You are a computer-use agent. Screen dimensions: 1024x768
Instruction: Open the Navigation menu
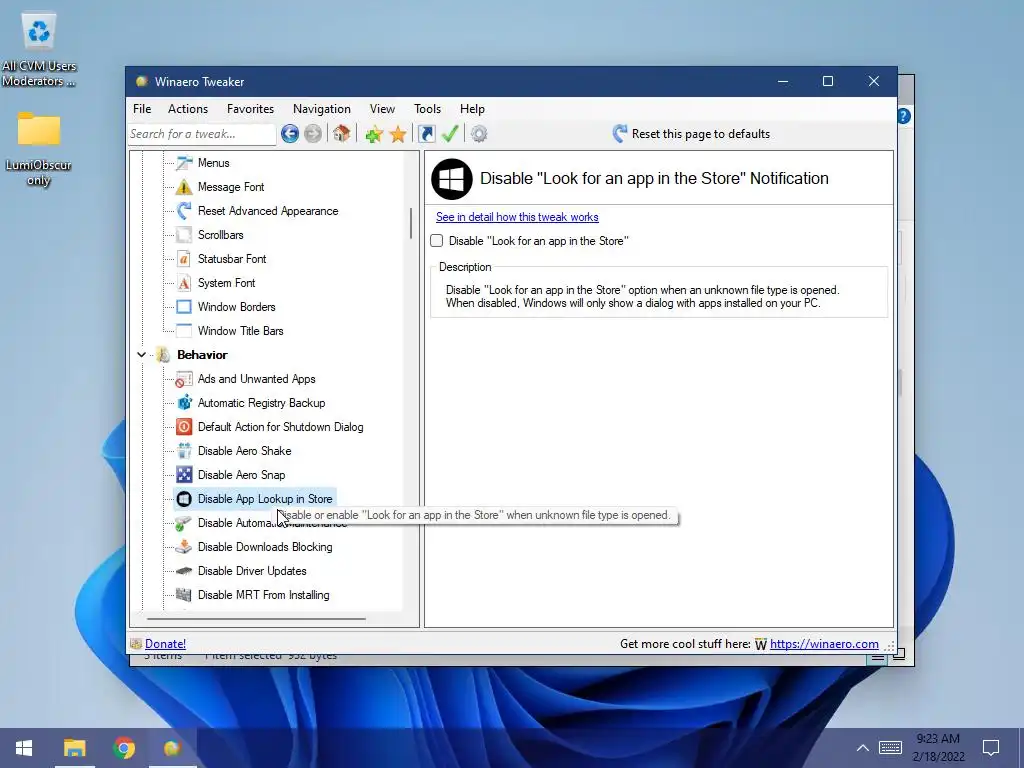pos(322,109)
